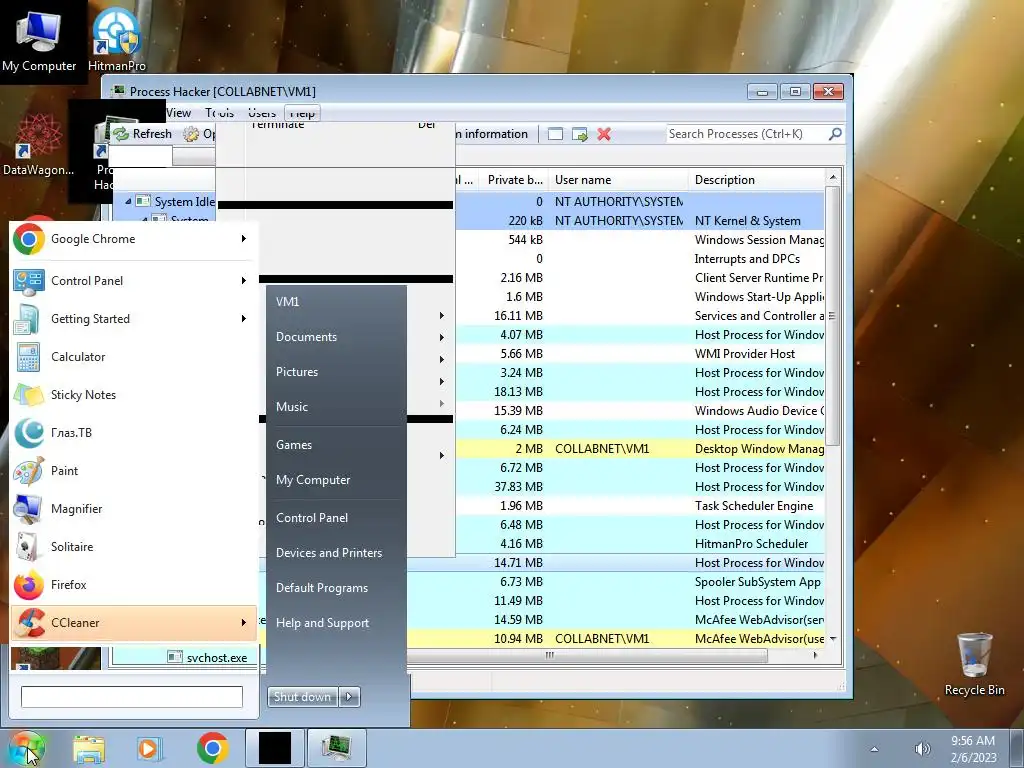Open the arrow menu next to Shut down

coord(349,697)
